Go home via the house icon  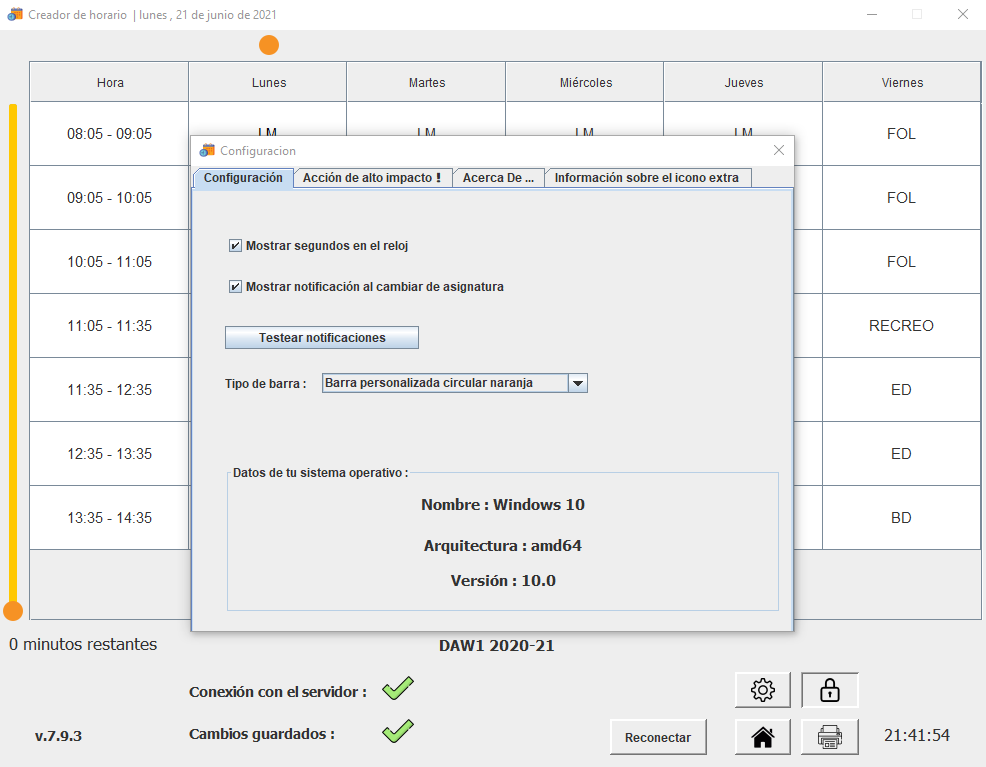click(x=762, y=737)
